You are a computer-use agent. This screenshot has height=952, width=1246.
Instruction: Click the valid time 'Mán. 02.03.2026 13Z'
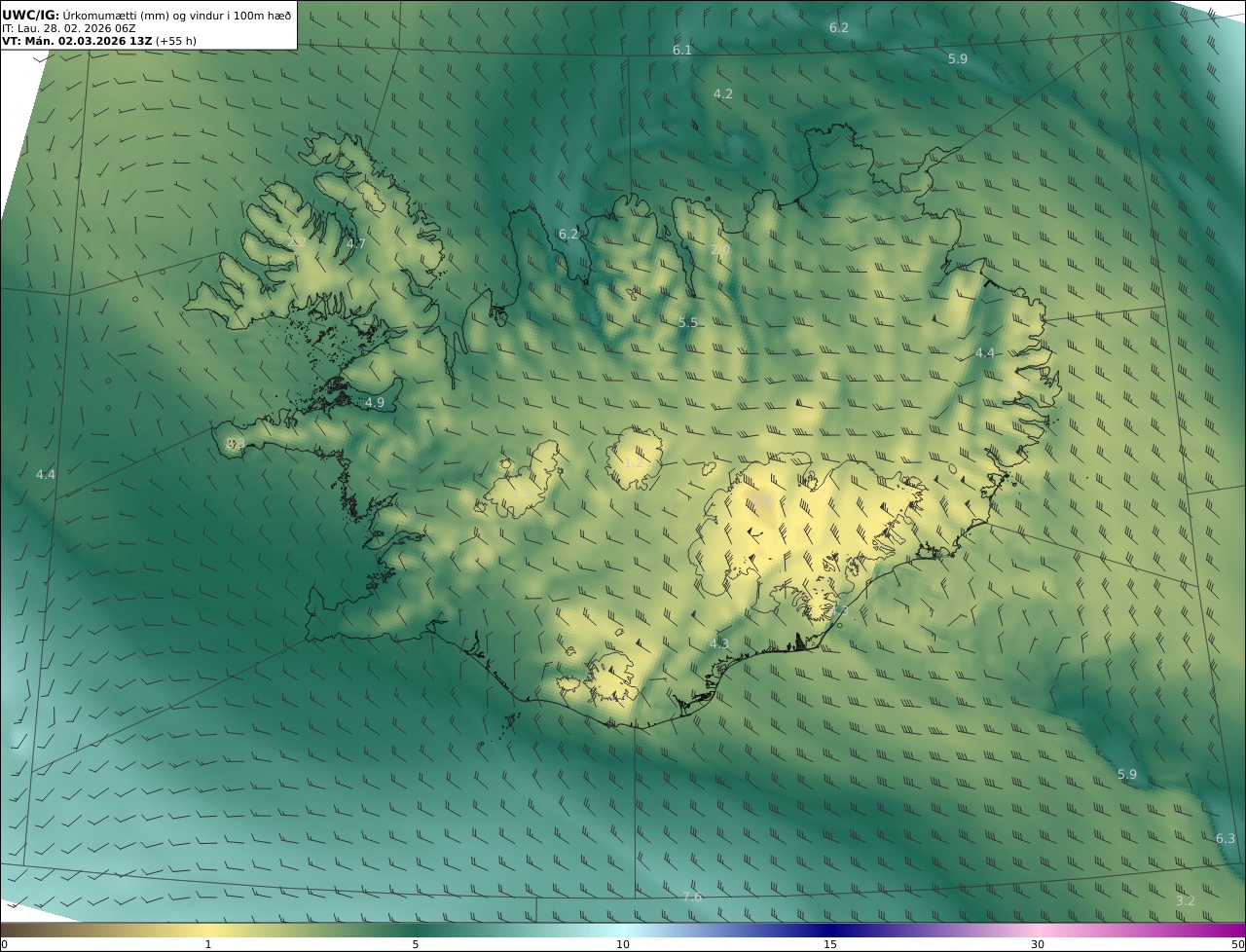(88, 41)
